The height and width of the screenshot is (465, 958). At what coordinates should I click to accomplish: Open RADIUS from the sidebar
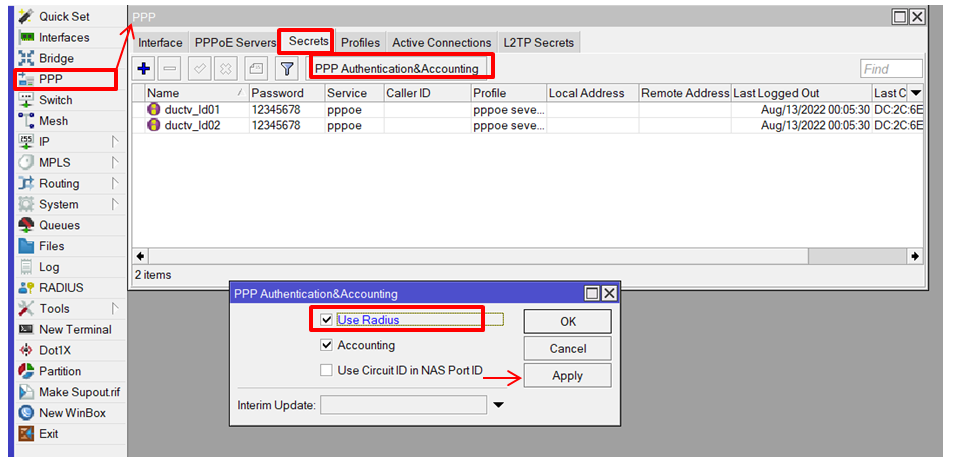[60, 288]
